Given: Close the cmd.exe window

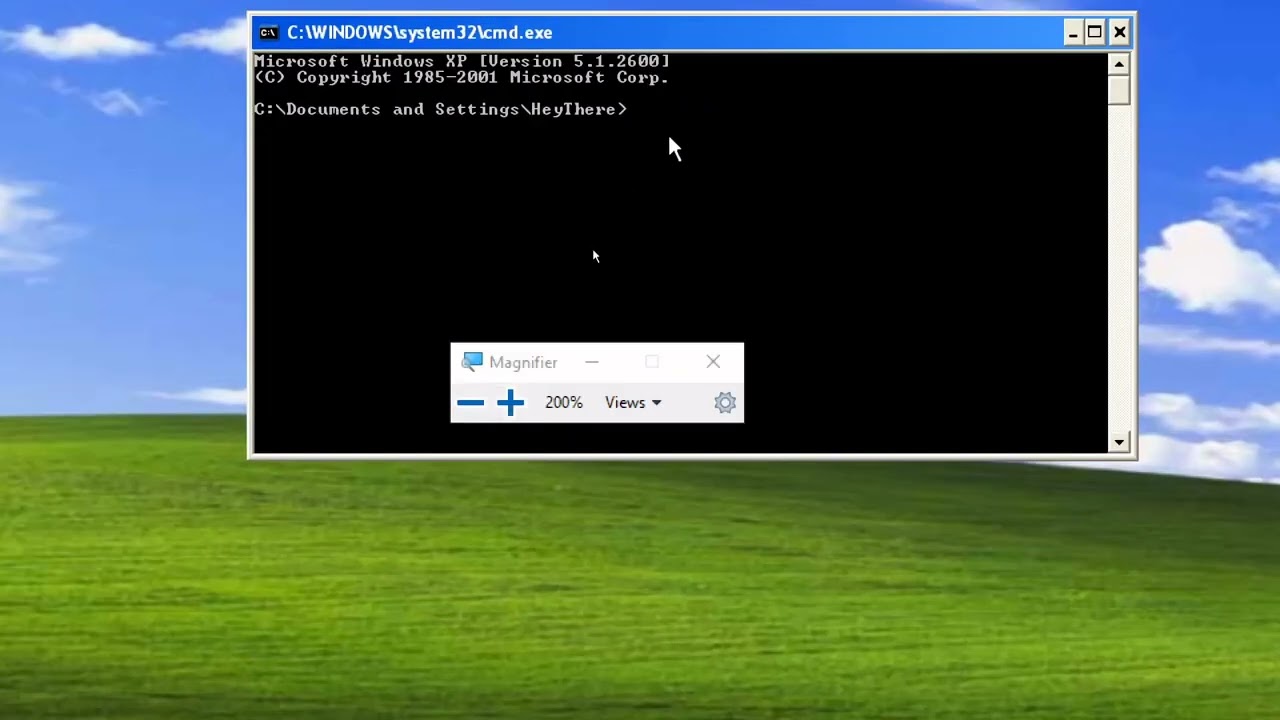Looking at the screenshot, I should click(1120, 33).
